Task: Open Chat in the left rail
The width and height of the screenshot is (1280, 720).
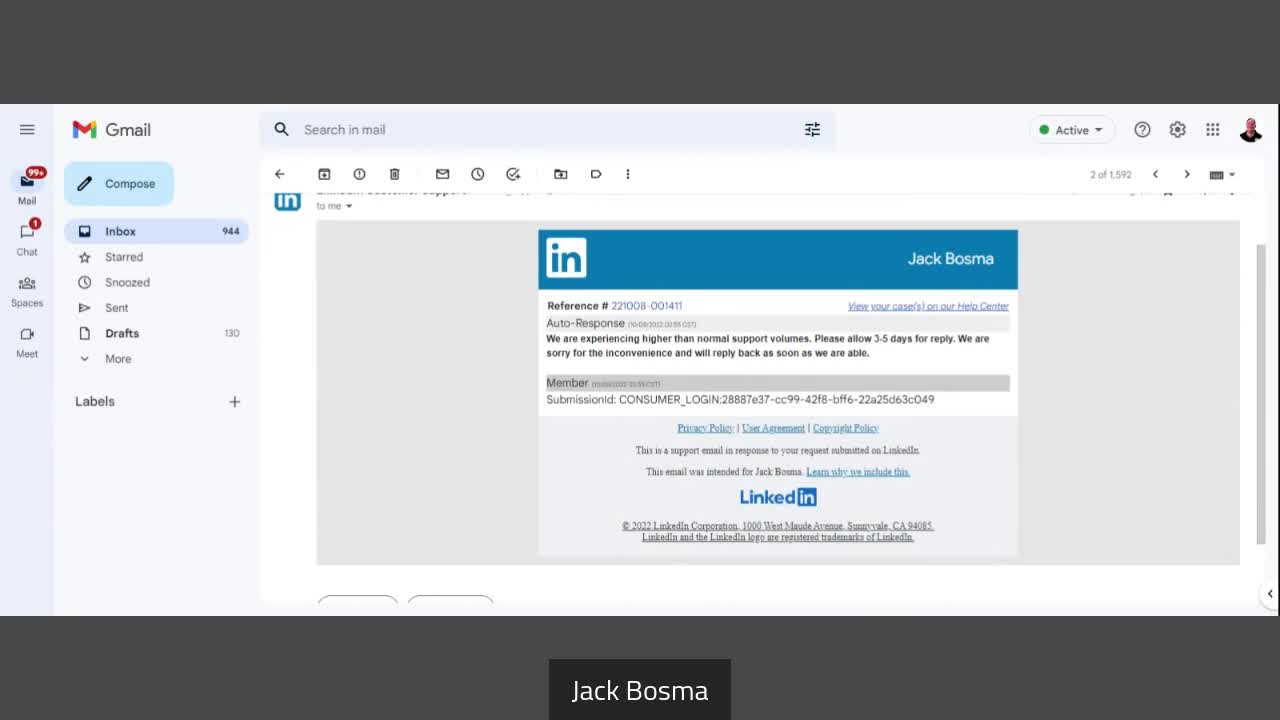Action: point(27,238)
